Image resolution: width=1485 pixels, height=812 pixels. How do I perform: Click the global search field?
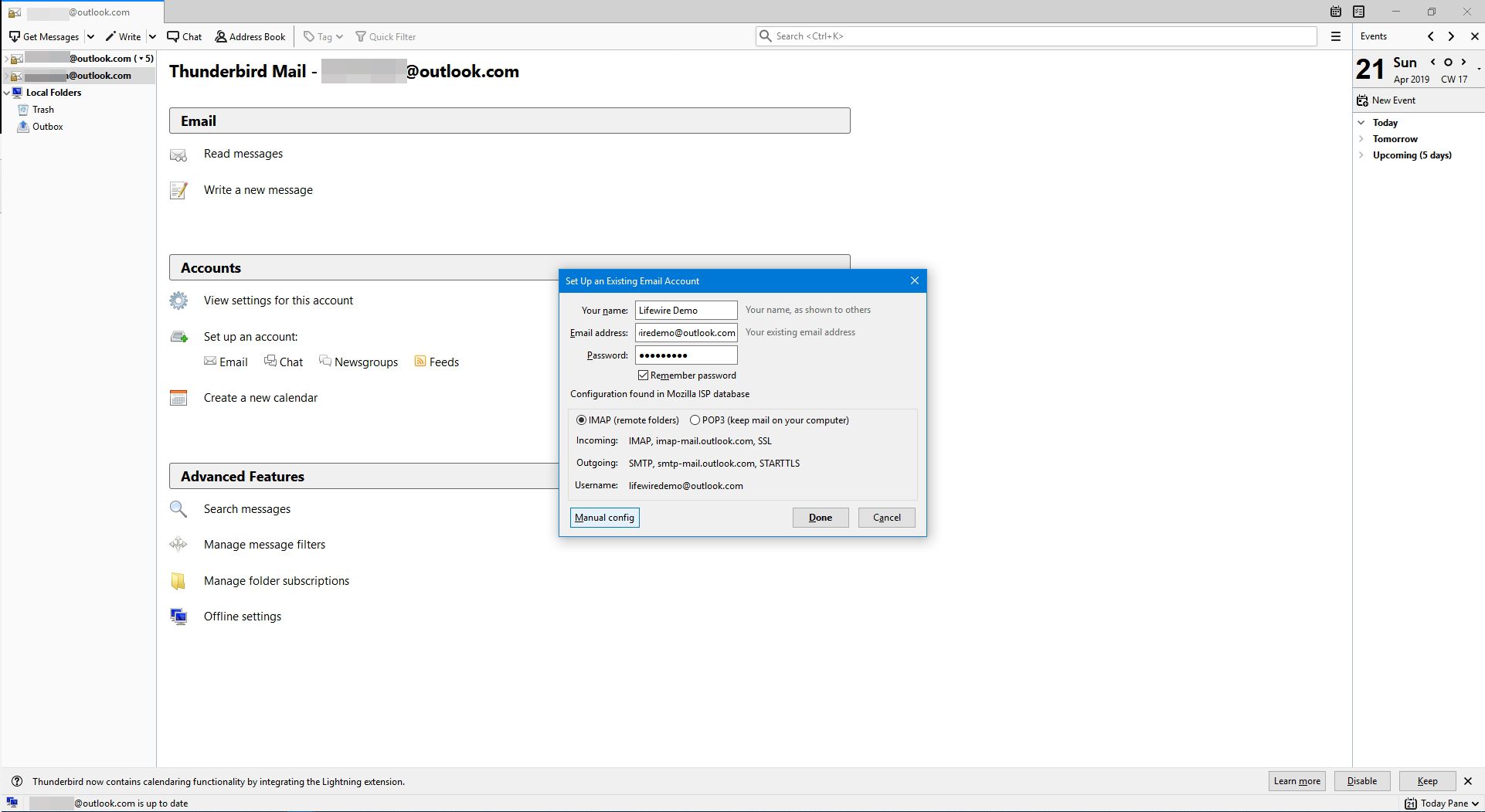[x=1036, y=36]
